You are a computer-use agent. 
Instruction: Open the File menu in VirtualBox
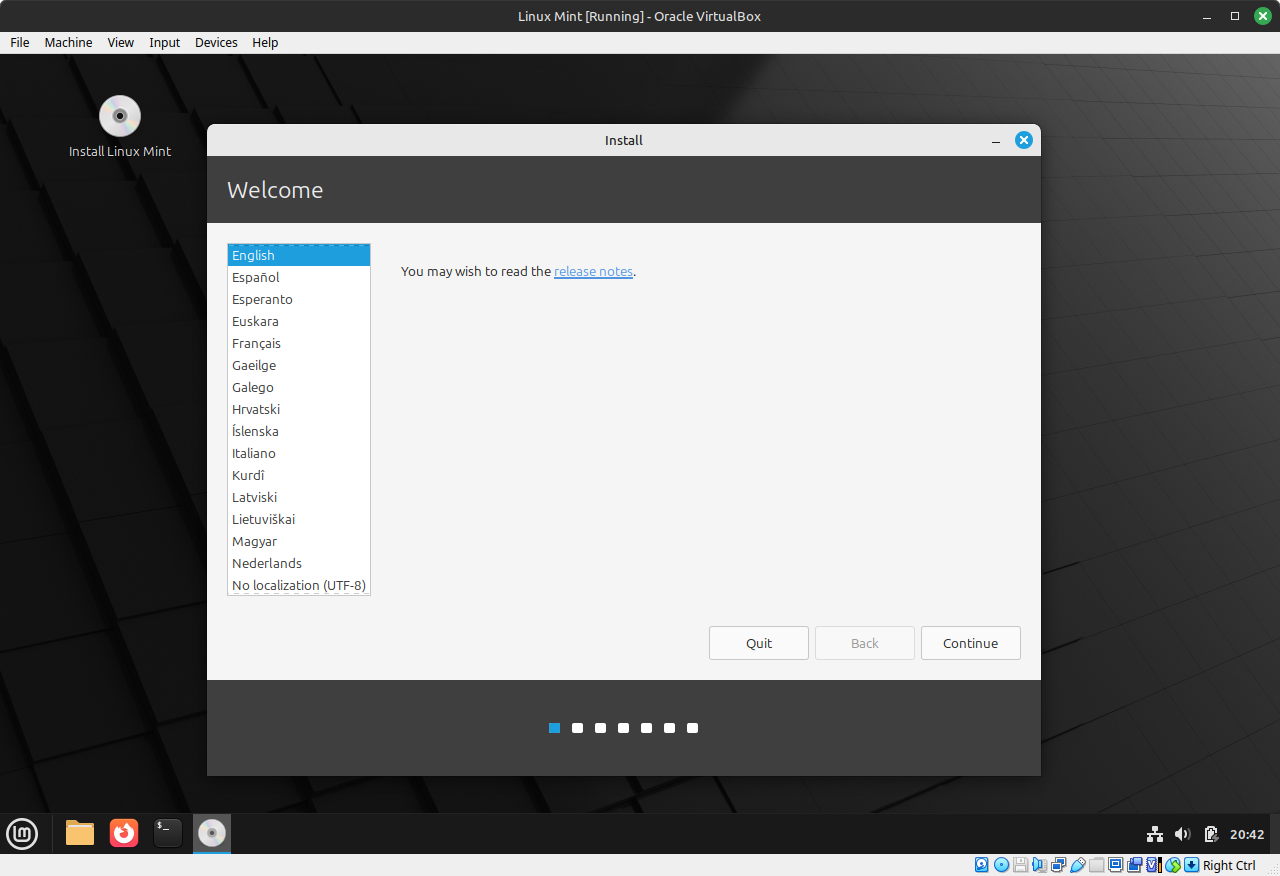pos(20,42)
